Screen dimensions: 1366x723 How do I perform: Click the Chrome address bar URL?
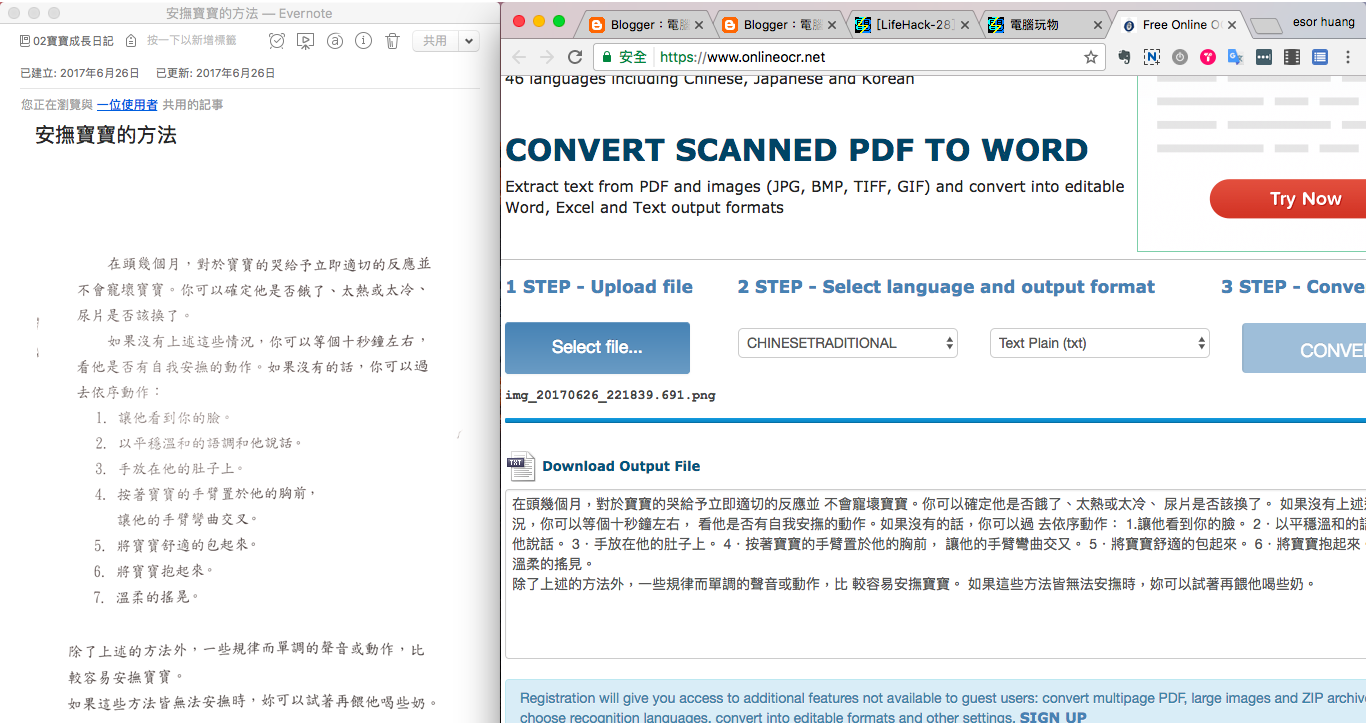click(742, 57)
